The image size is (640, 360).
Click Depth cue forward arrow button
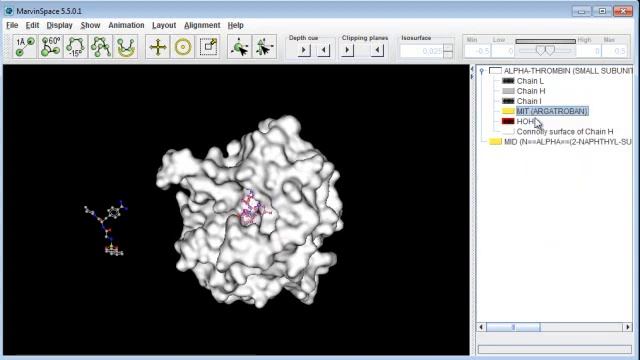click(x=304, y=50)
